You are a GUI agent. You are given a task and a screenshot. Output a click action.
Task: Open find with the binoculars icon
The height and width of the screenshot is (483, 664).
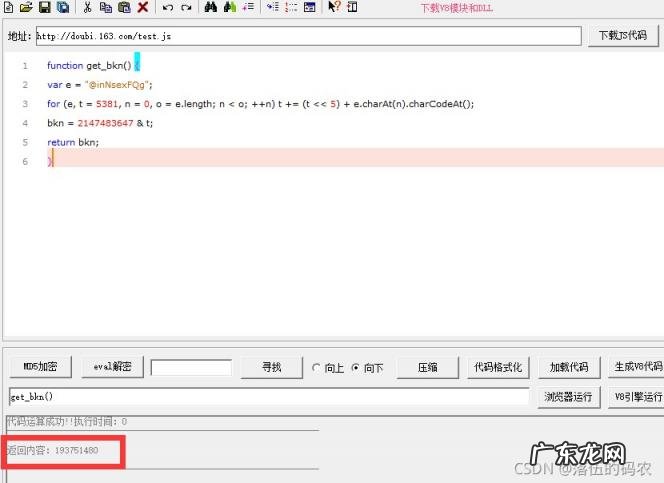click(x=210, y=7)
